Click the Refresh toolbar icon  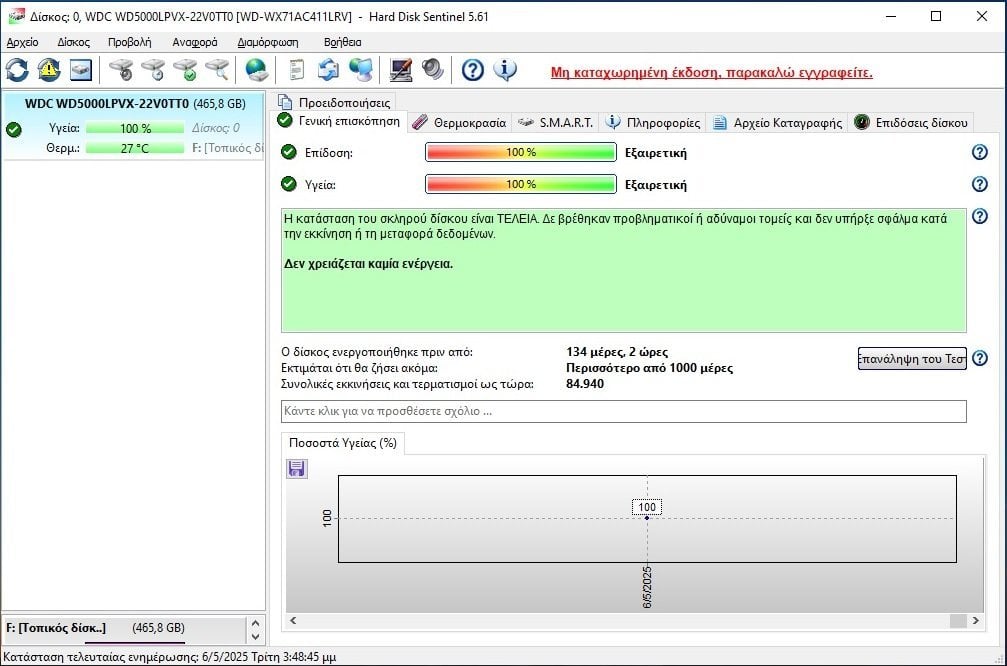tap(17, 70)
